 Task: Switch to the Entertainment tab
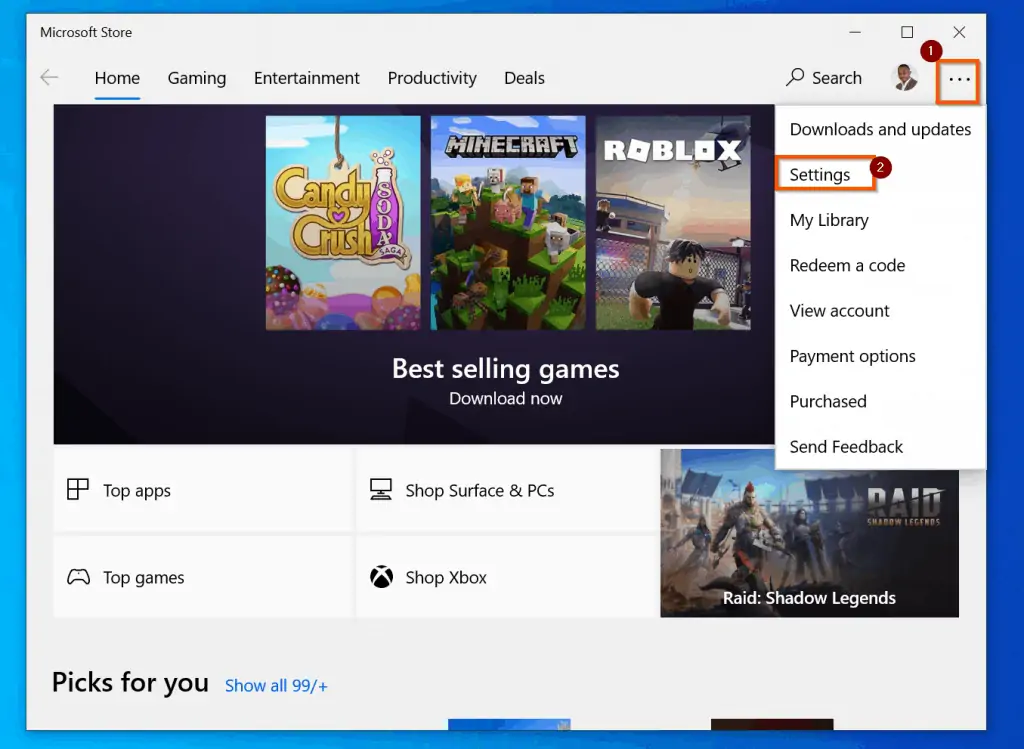(x=306, y=78)
